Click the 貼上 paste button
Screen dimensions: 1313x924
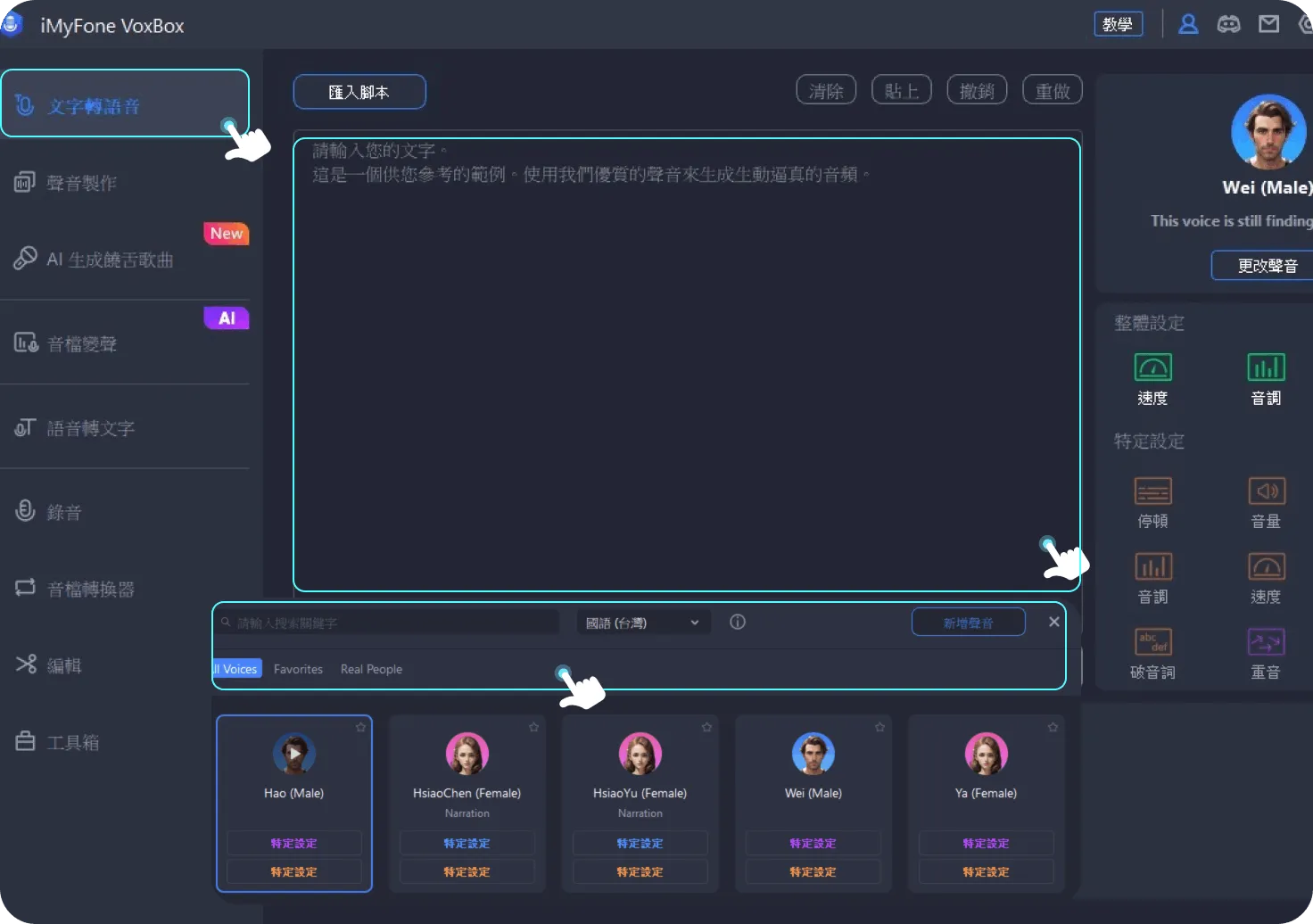click(902, 90)
